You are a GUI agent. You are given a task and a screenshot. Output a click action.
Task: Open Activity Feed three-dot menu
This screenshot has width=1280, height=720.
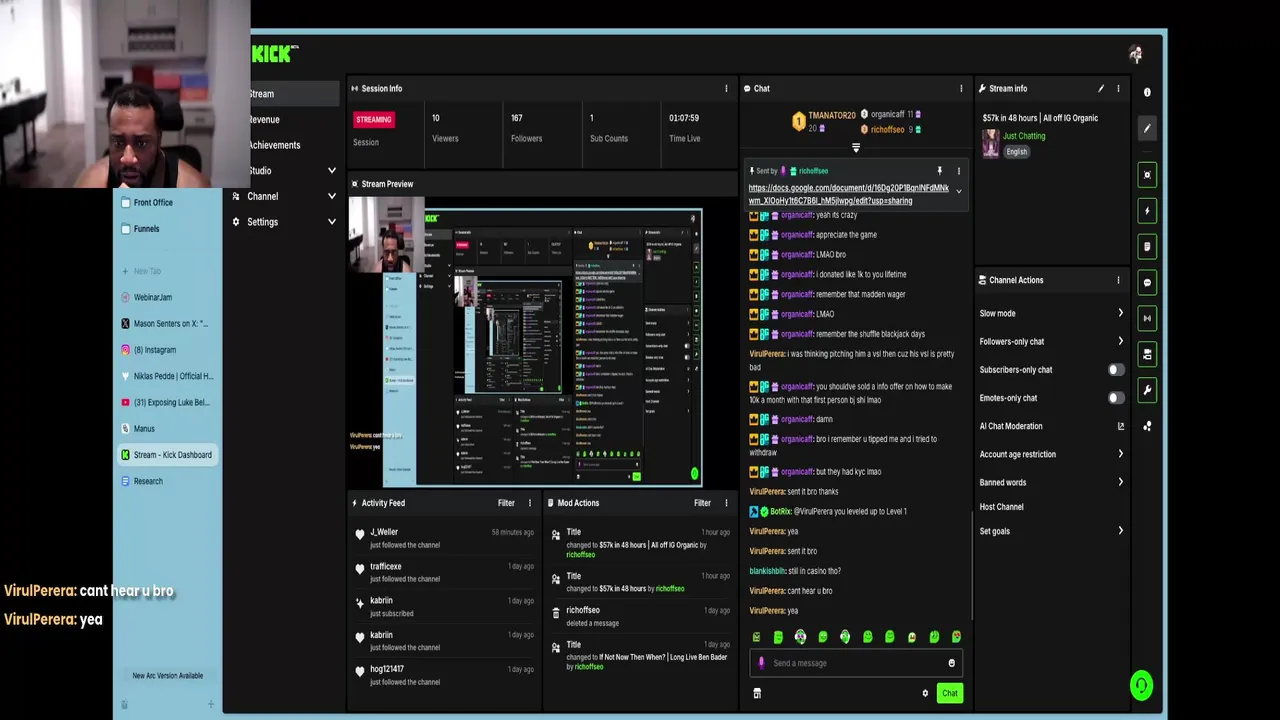(530, 503)
